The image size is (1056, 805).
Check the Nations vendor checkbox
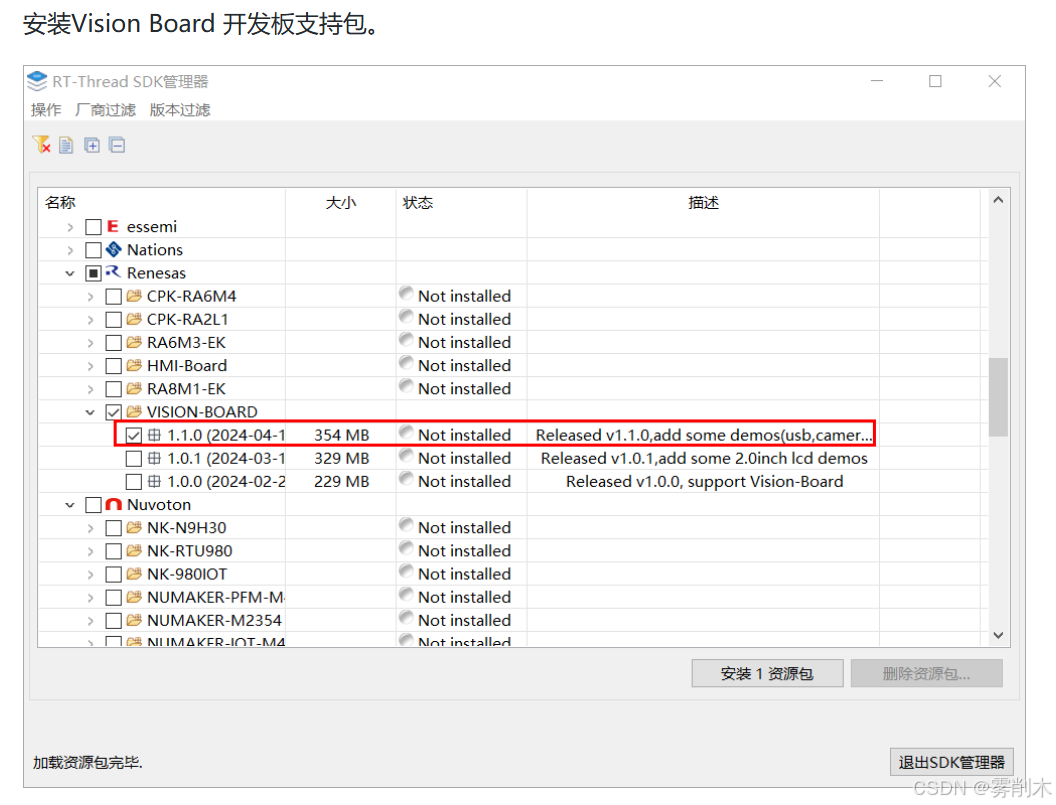(94, 250)
